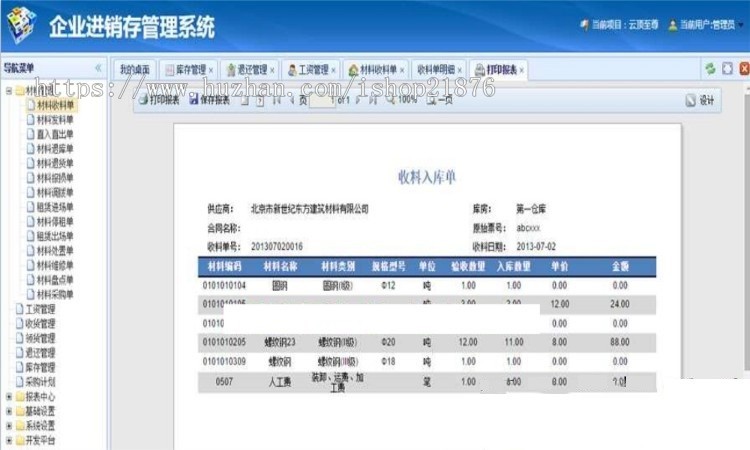Click the 100% zoom magnifier icon

391,100
